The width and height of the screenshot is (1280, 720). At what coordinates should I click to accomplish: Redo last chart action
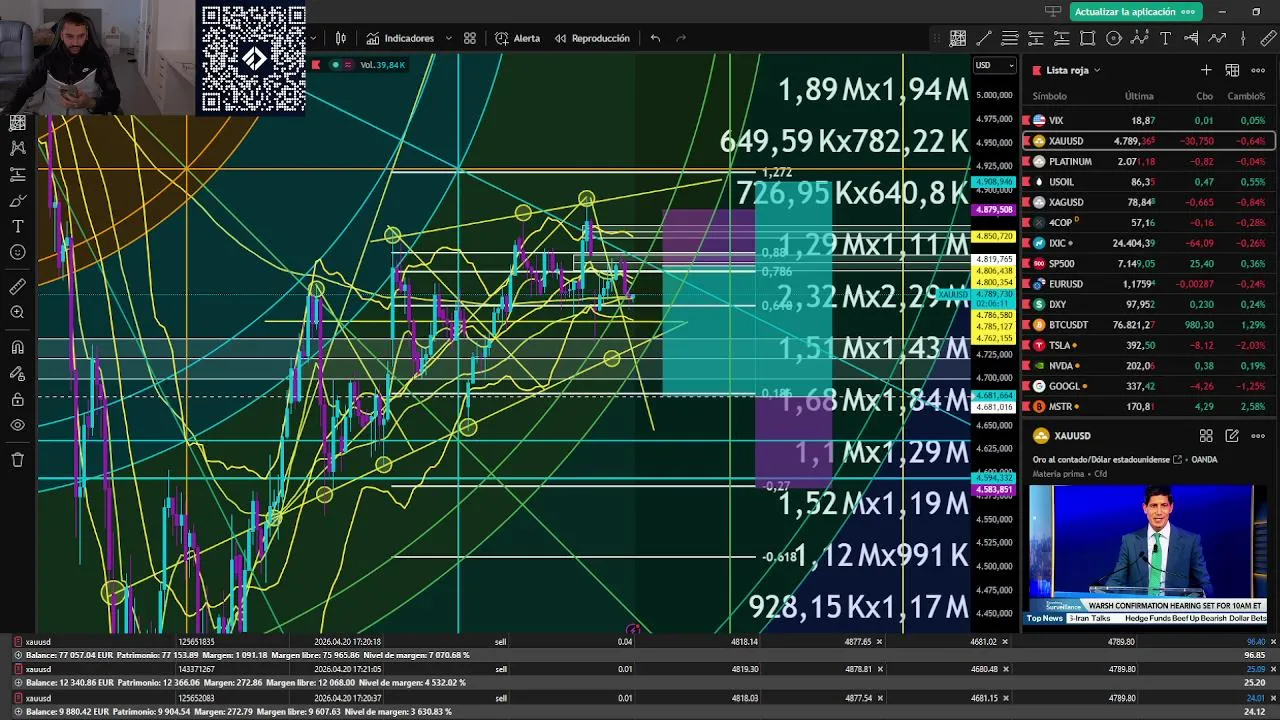pyautogui.click(x=681, y=38)
